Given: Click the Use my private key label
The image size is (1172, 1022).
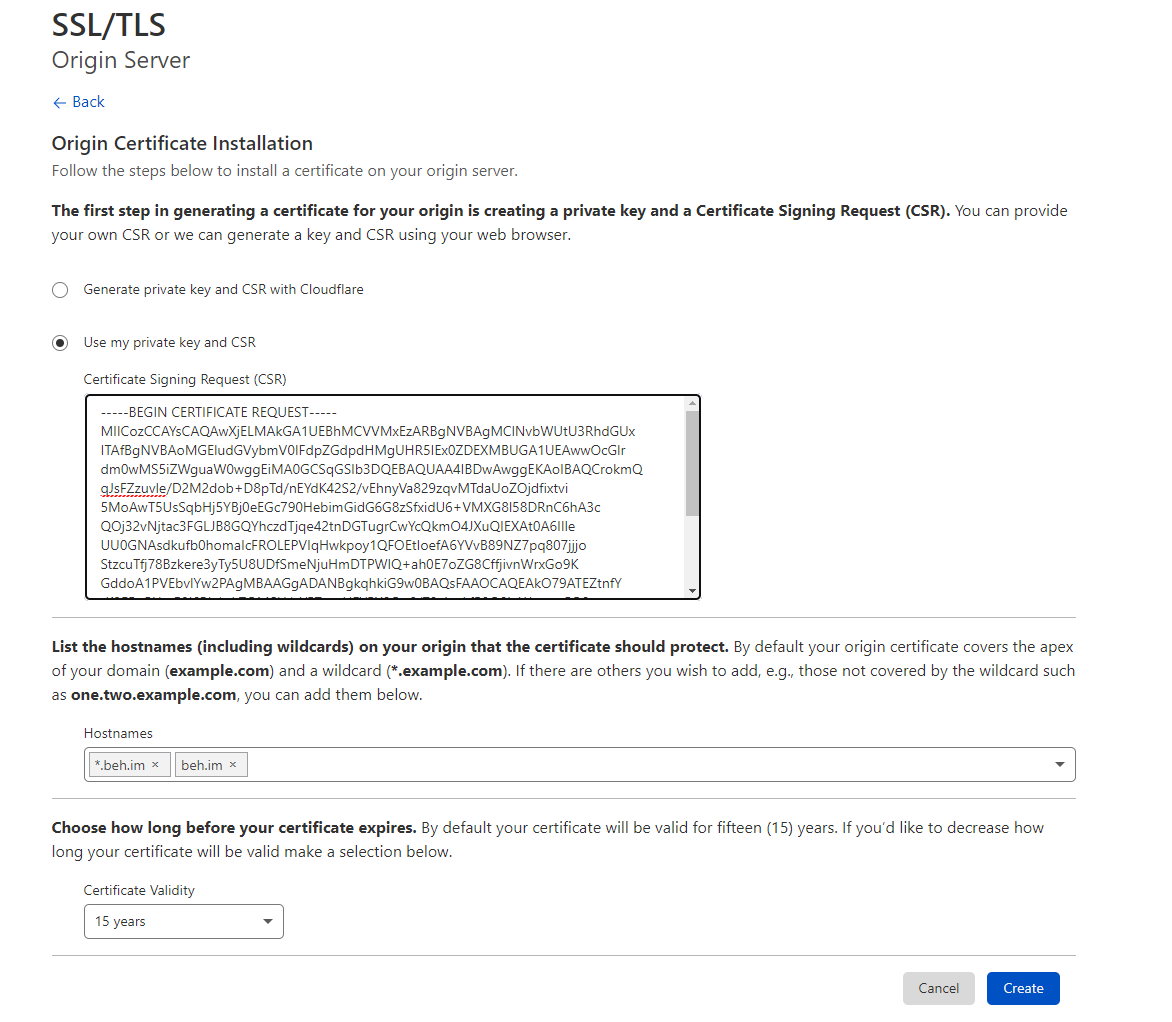Looking at the screenshot, I should click(169, 343).
